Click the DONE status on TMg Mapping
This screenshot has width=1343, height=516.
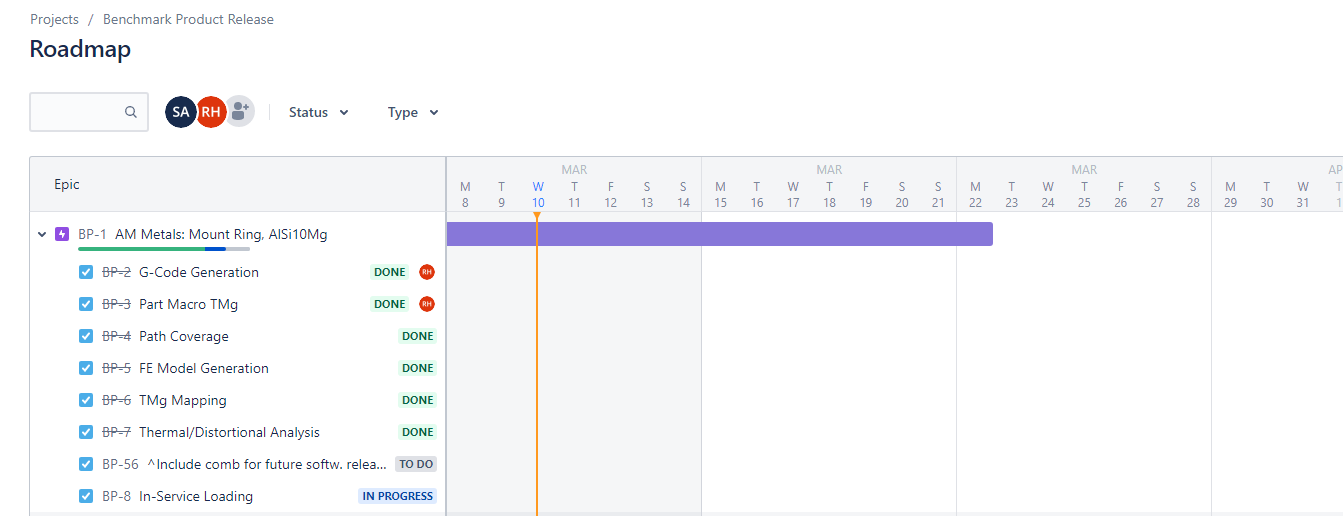click(418, 400)
